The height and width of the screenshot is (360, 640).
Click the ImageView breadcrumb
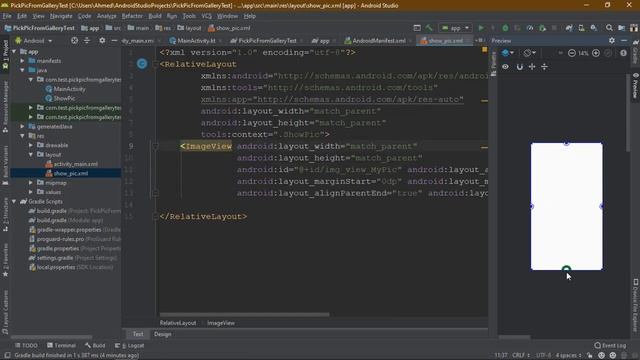tap(221, 323)
